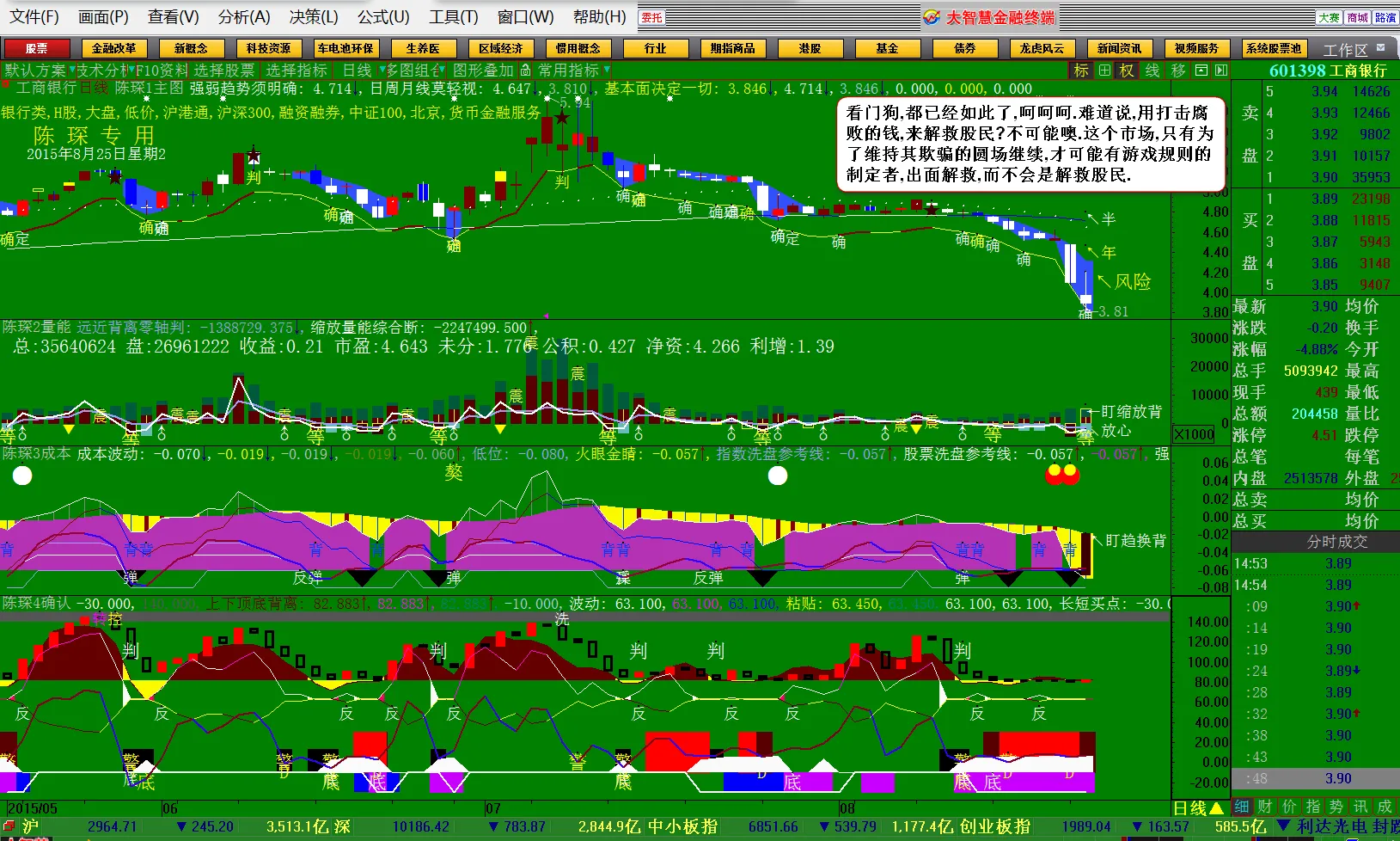Click the 大赛 button in title bar
This screenshot has height=841, width=1400.
click(1329, 17)
